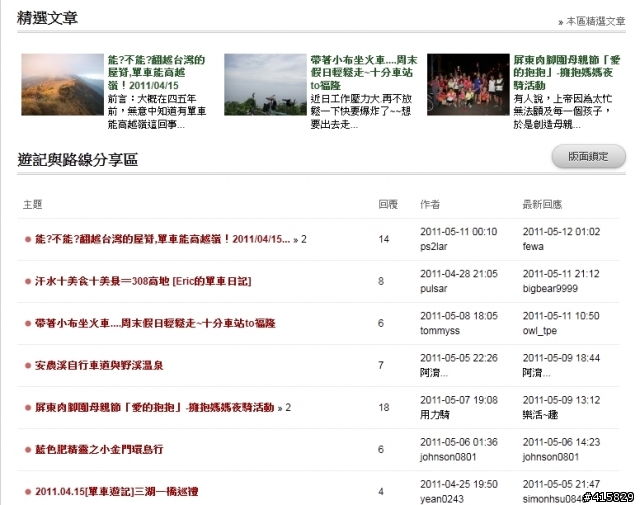Click the 回覆 column header
The width and height of the screenshot is (640, 505).
(x=388, y=204)
